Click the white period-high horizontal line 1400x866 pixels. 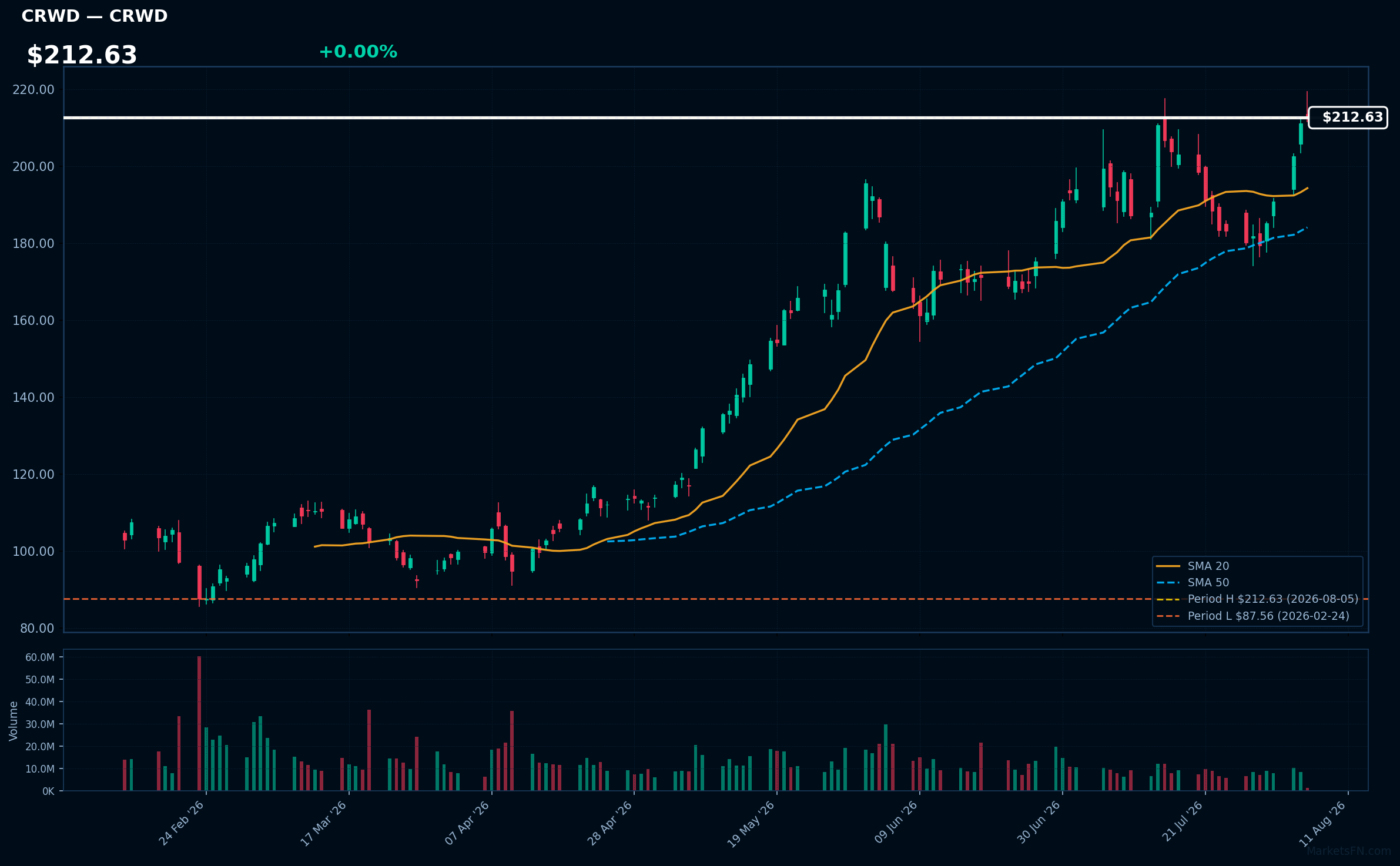[686, 118]
